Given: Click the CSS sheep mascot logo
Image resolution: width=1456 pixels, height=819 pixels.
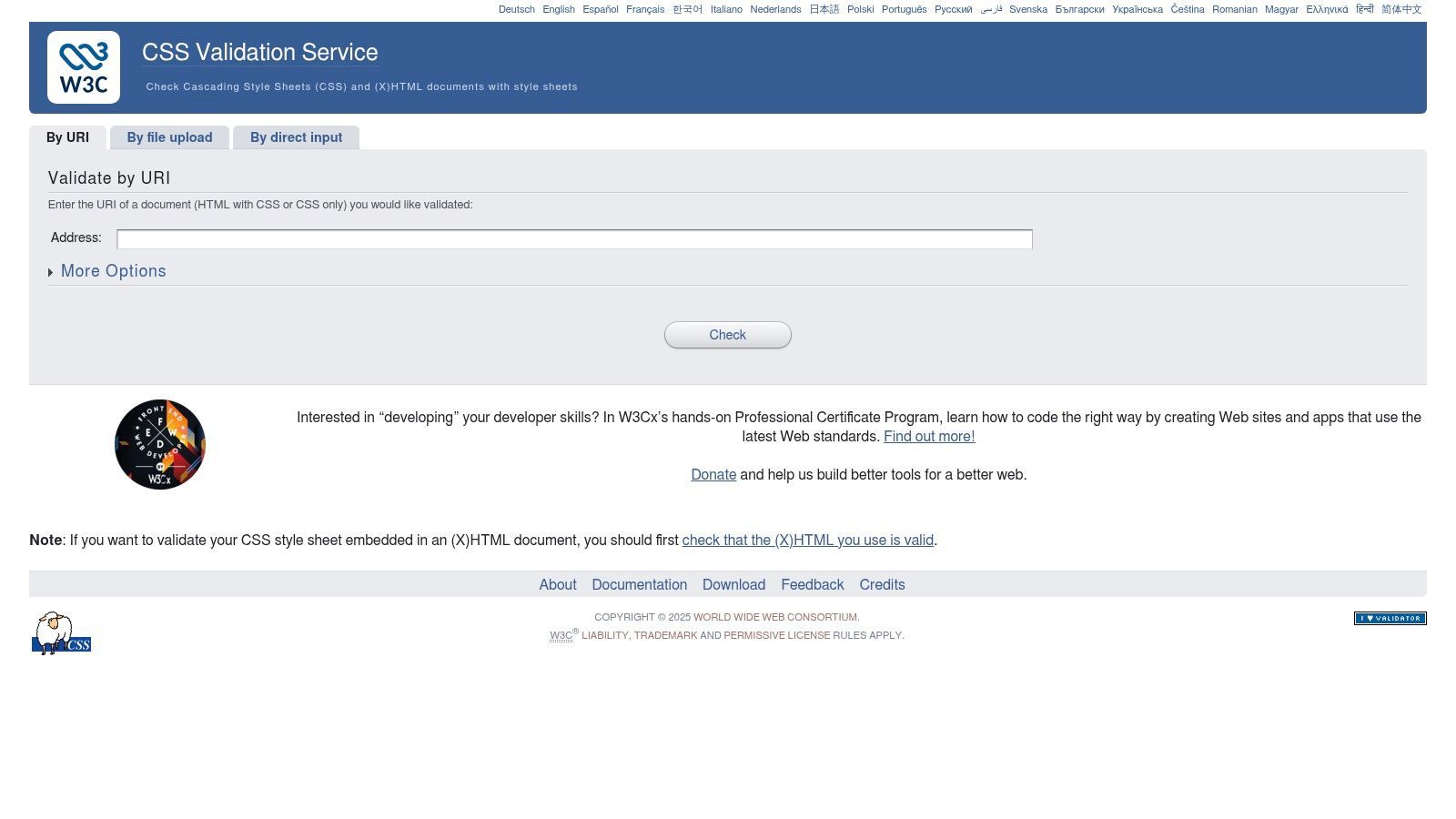Looking at the screenshot, I should 61,633.
